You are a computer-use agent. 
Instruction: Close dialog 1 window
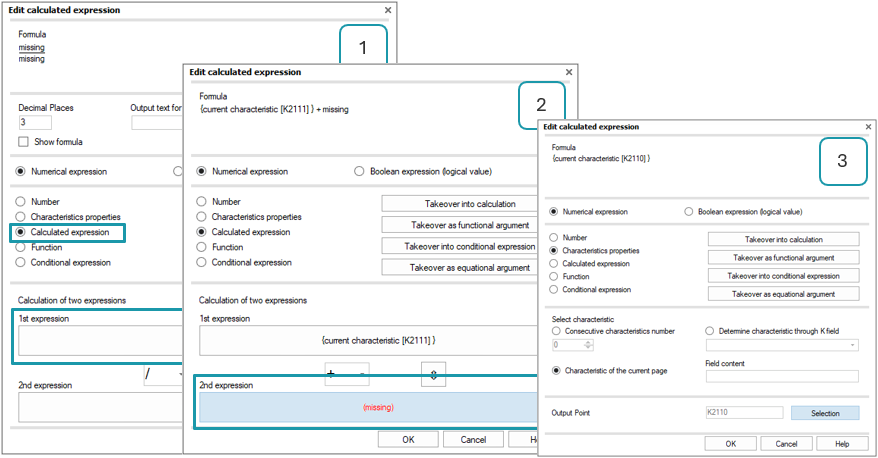click(x=387, y=10)
